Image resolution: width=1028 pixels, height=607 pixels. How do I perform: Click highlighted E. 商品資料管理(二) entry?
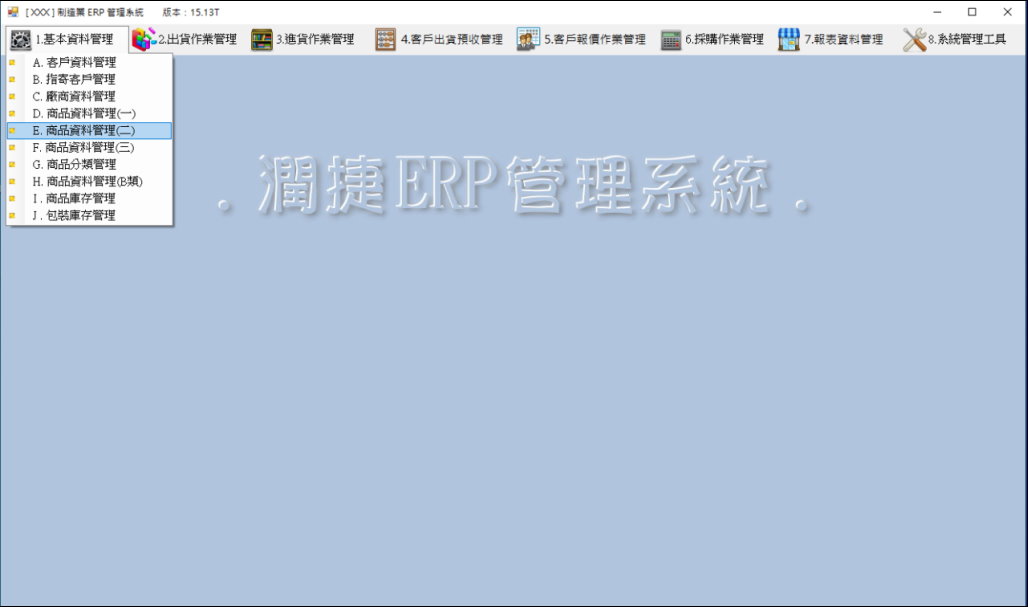[84, 130]
